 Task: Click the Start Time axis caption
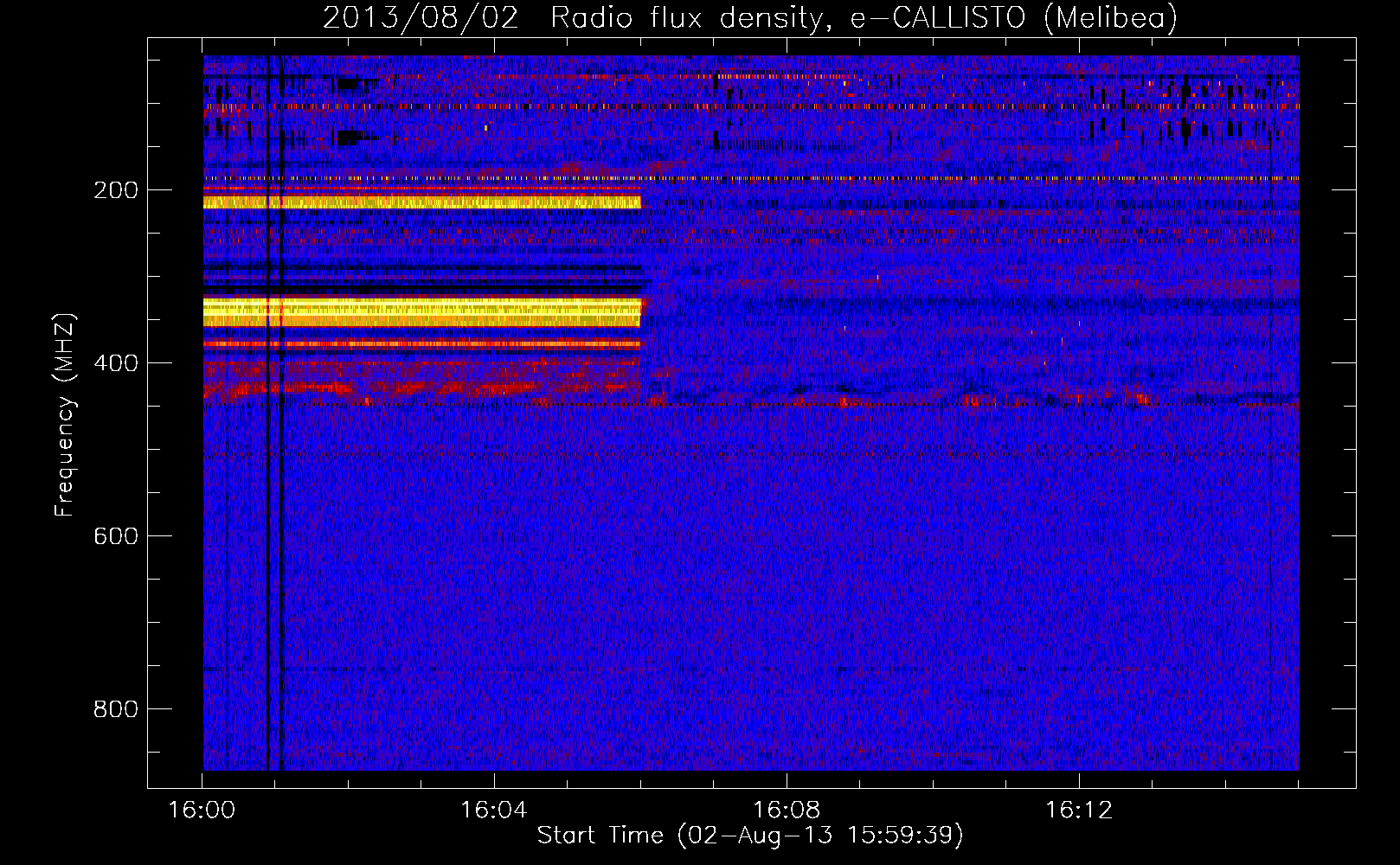[750, 836]
